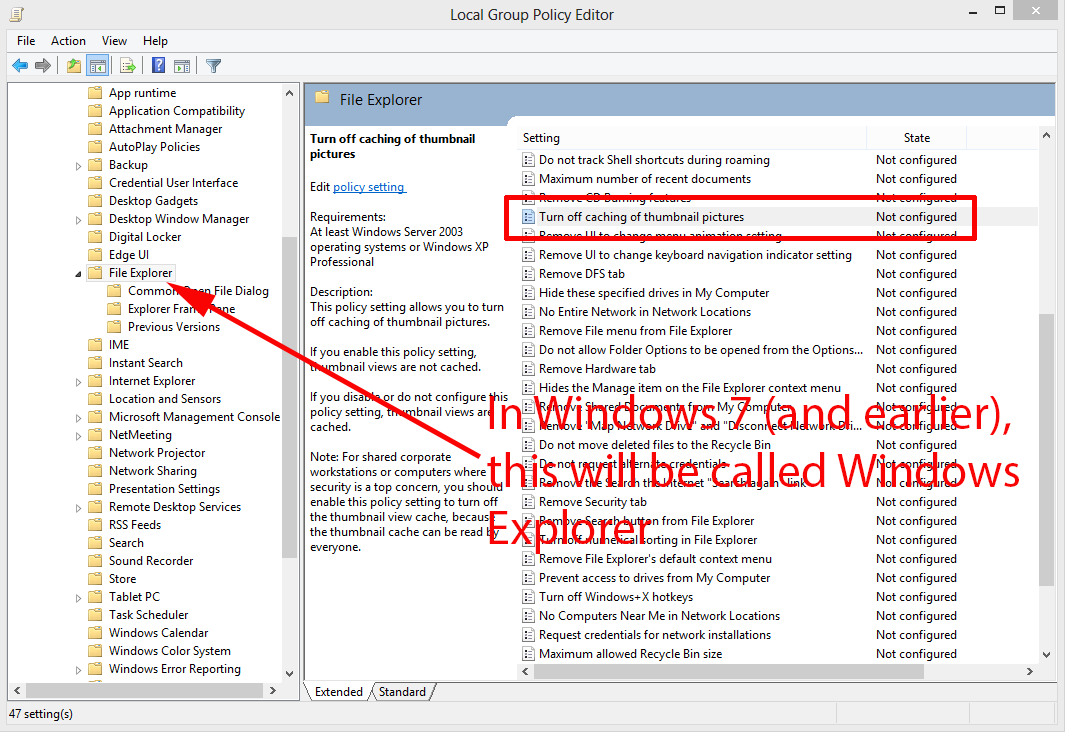1065x732 pixels.
Task: Click policy icon for Remove Security tab
Action: pyautogui.click(x=528, y=502)
